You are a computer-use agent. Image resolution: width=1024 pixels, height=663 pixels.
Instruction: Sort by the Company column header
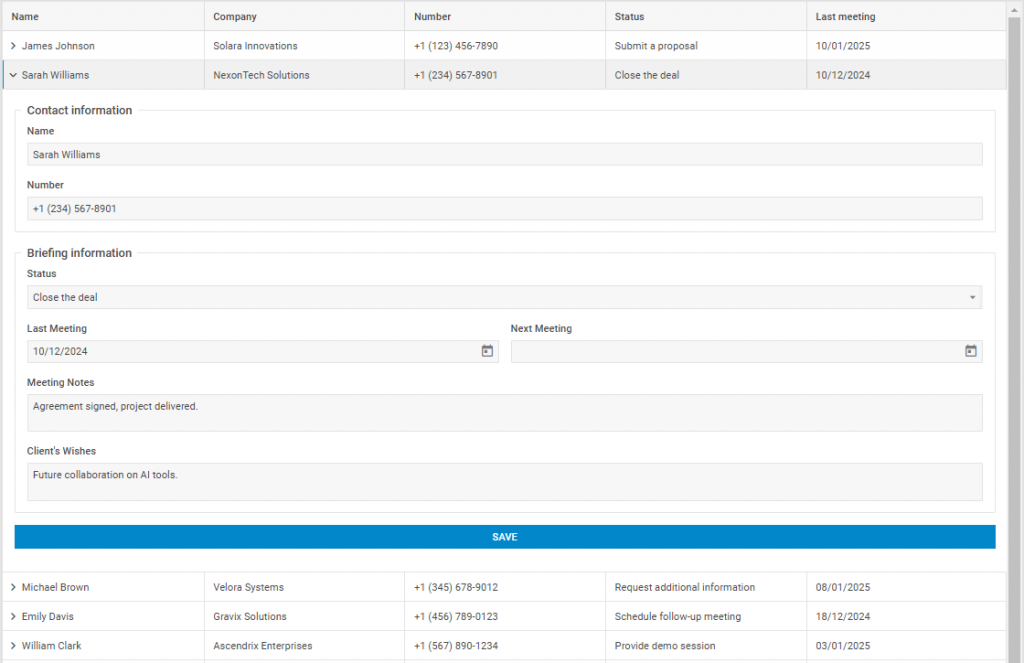pos(235,17)
